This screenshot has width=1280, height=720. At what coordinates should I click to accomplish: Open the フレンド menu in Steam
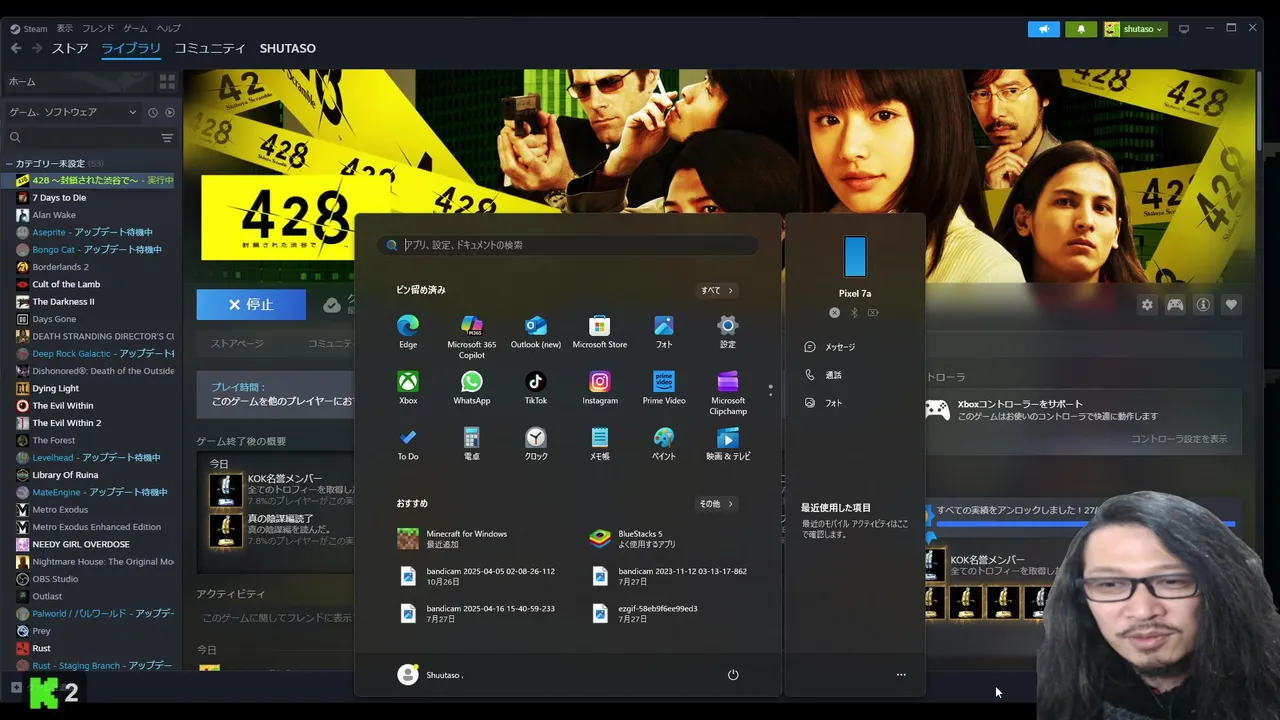[98, 29]
